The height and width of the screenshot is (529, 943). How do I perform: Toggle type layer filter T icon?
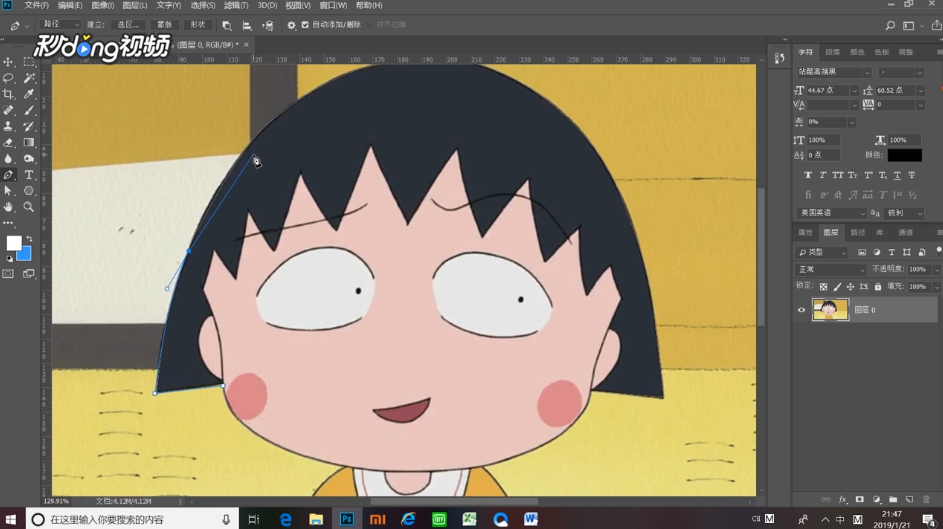(x=891, y=252)
